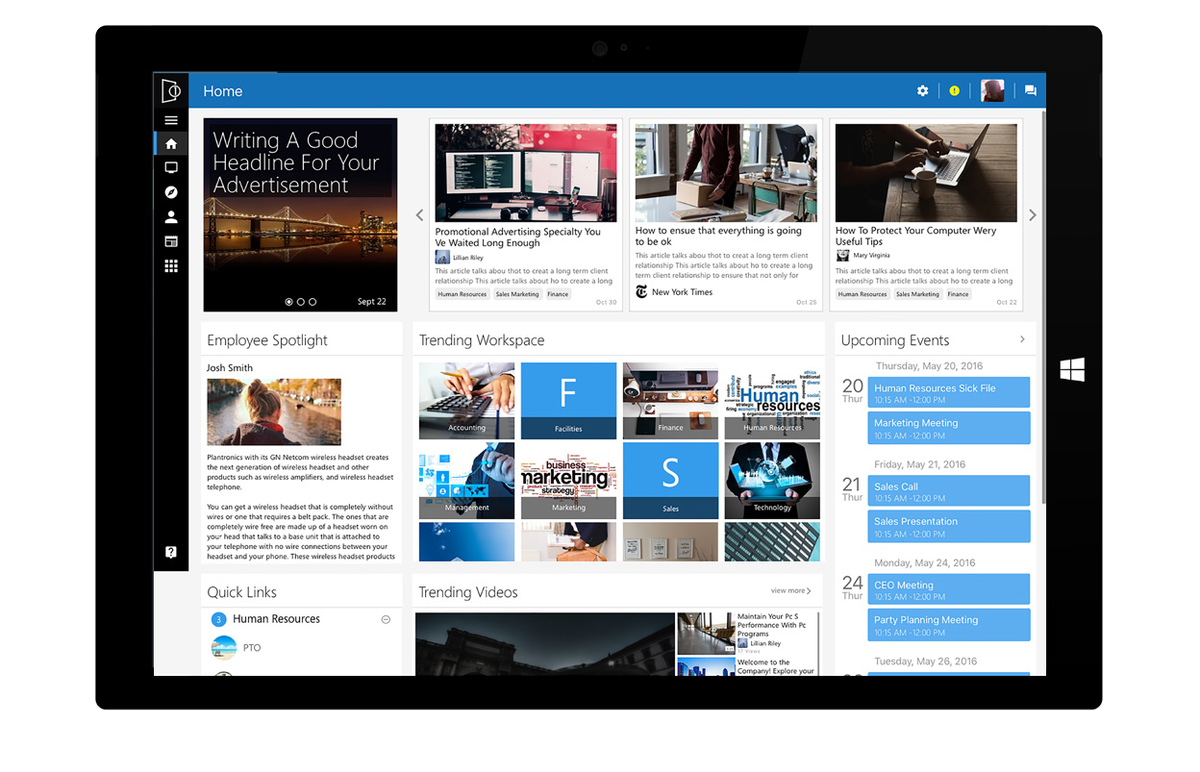Open the chat messages icon in the header
The width and height of the screenshot is (1200, 772).
[x=1030, y=91]
